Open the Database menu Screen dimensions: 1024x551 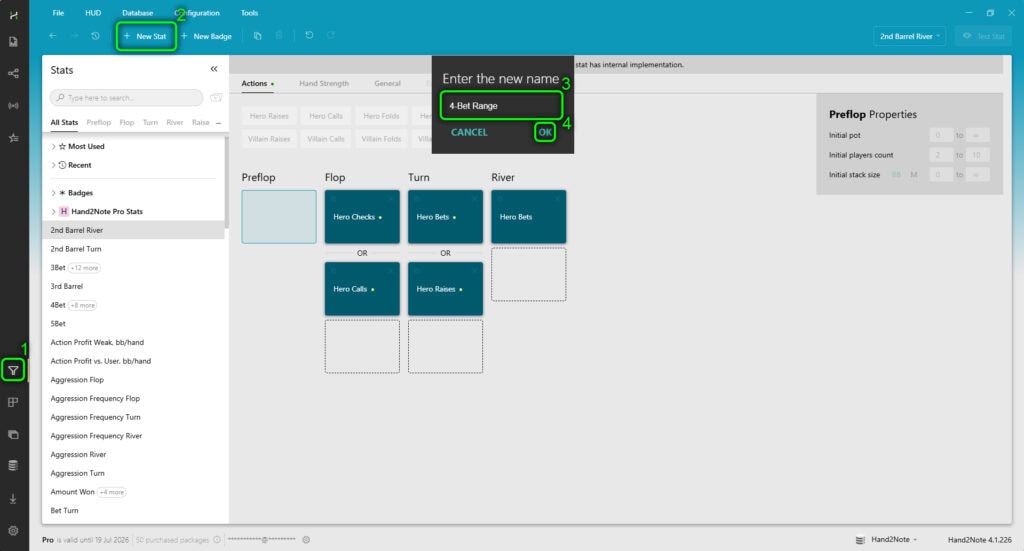[137, 13]
